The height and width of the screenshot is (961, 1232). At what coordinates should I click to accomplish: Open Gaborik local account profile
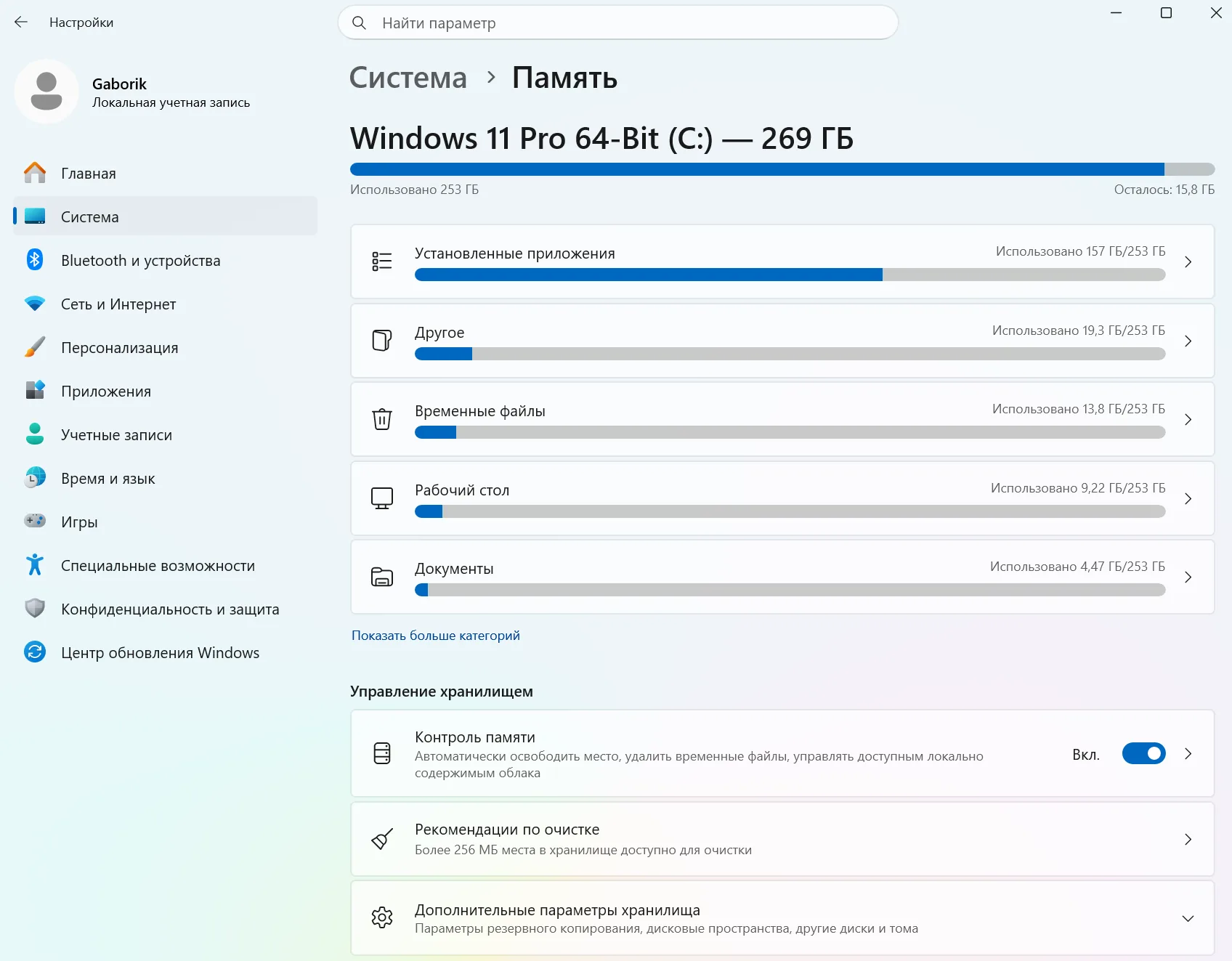tap(133, 92)
